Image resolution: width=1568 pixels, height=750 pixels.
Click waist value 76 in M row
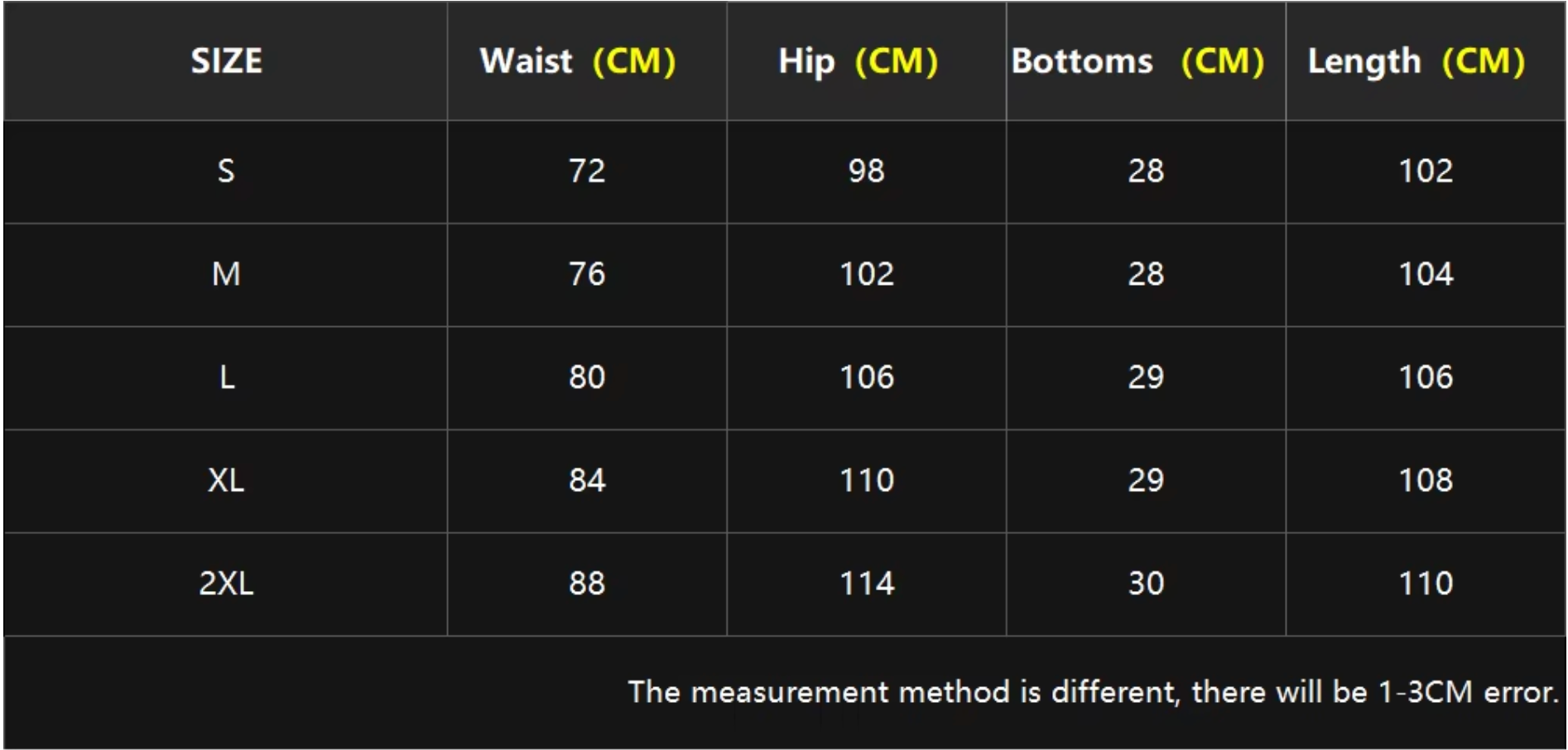[587, 274]
